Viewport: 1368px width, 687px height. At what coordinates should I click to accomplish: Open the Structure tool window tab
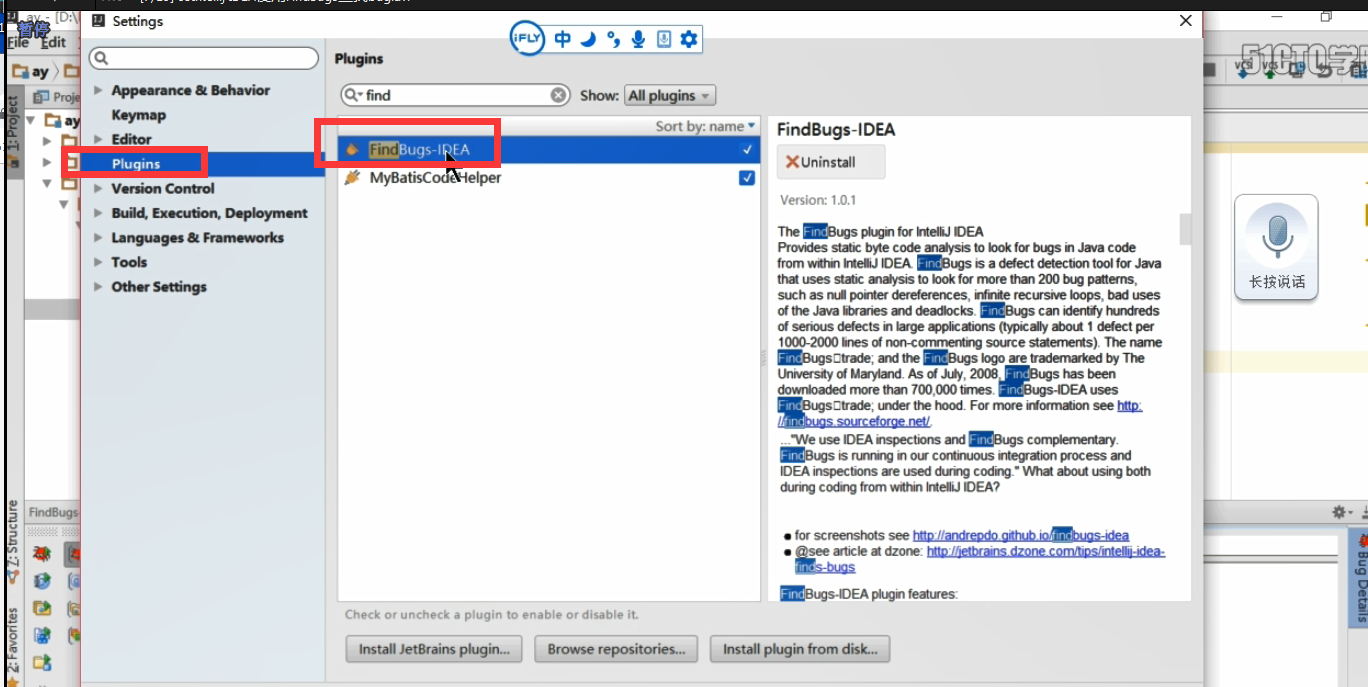pyautogui.click(x=12, y=543)
